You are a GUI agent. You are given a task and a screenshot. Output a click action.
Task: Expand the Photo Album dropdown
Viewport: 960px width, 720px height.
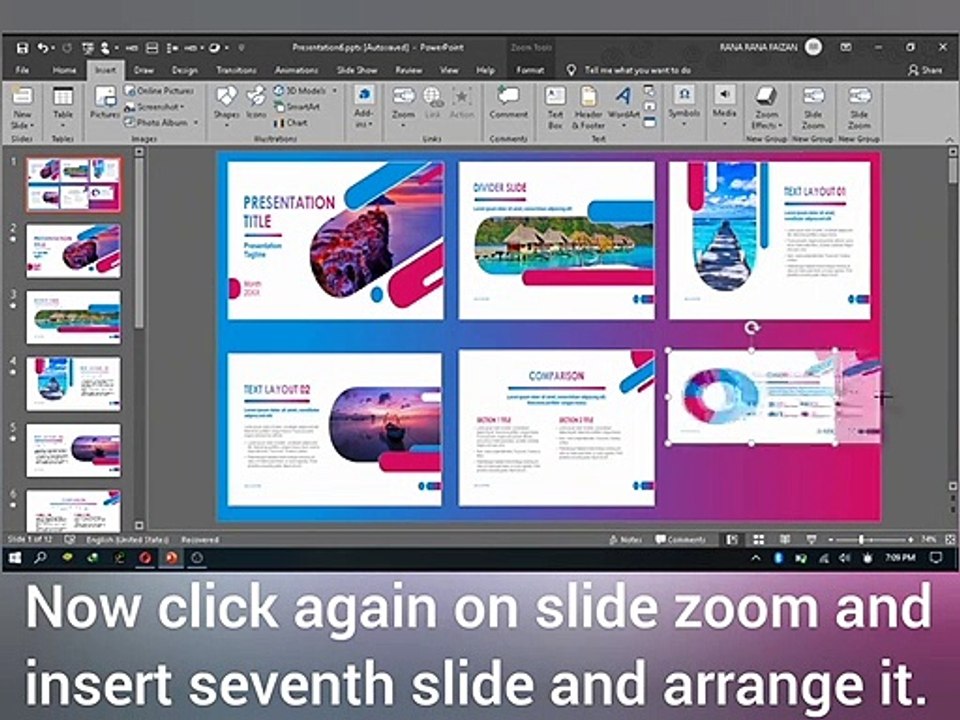pyautogui.click(x=196, y=122)
